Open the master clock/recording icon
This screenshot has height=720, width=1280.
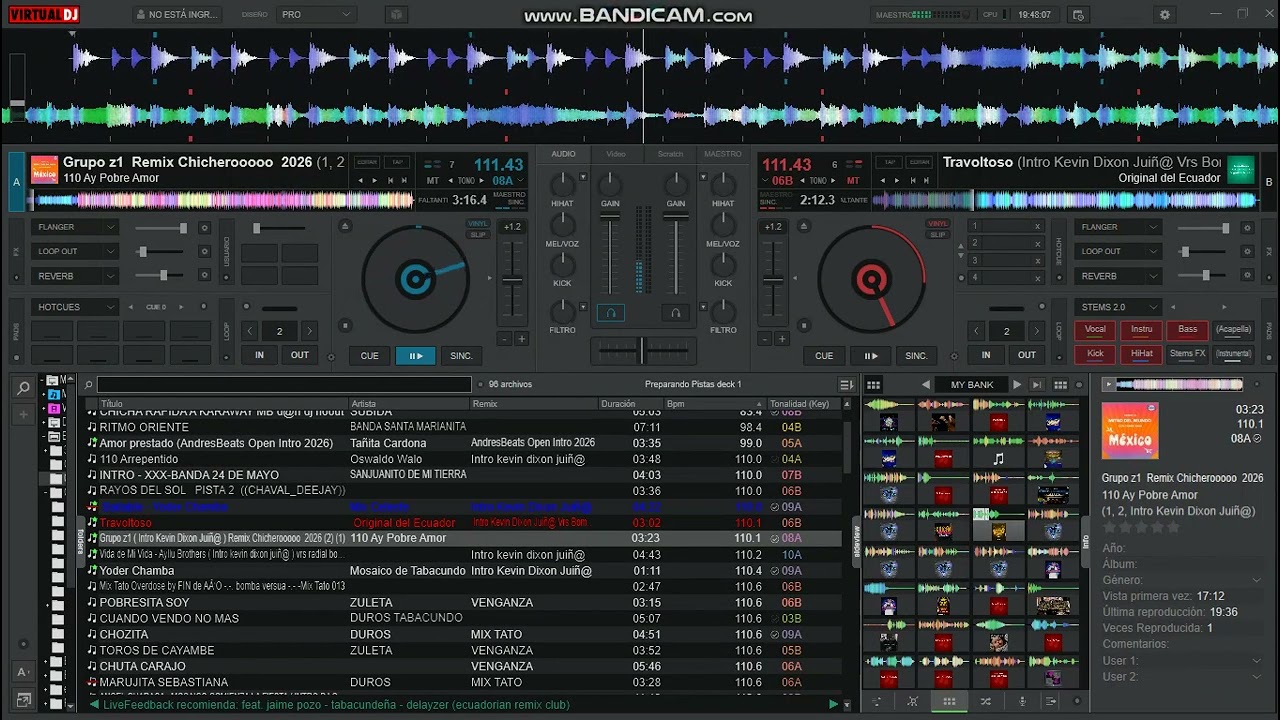tap(1077, 15)
